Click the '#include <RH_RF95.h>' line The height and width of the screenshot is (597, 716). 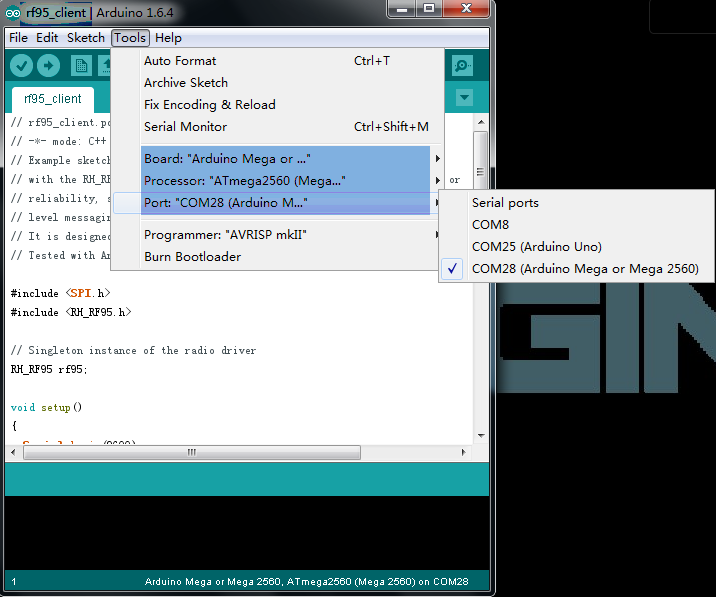pos(71,312)
